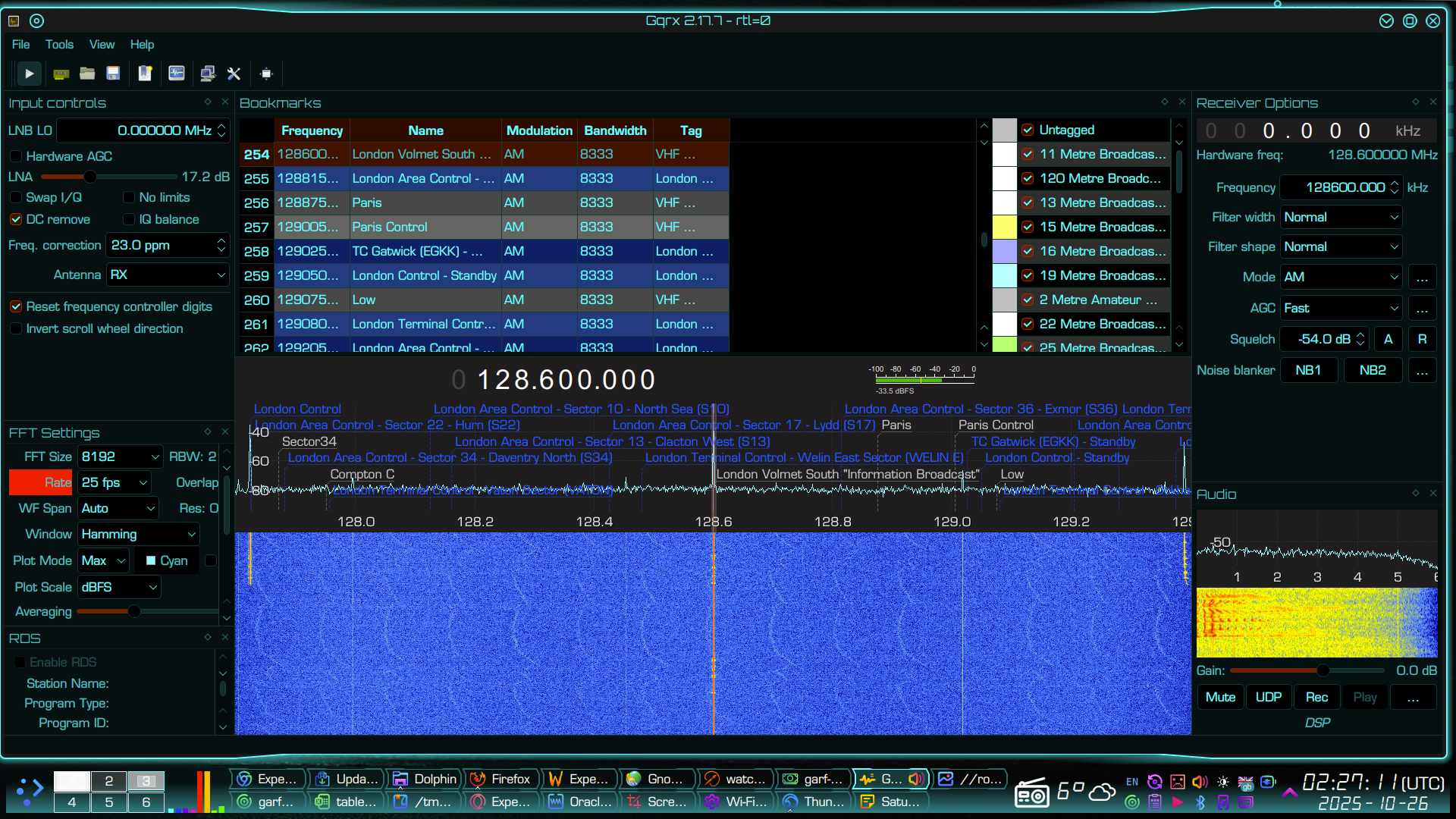The height and width of the screenshot is (819, 1456).
Task: Enable the Hardware AGC checkbox
Action: point(16,156)
